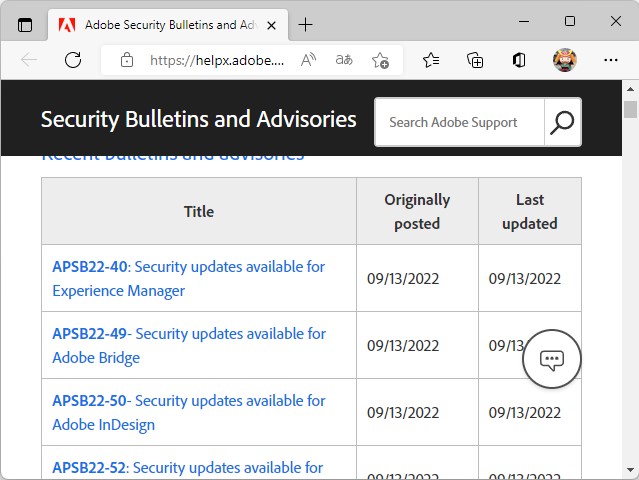This screenshot has height=480, width=639.
Task: Open Settings and more ellipsis menu
Action: [x=608, y=60]
